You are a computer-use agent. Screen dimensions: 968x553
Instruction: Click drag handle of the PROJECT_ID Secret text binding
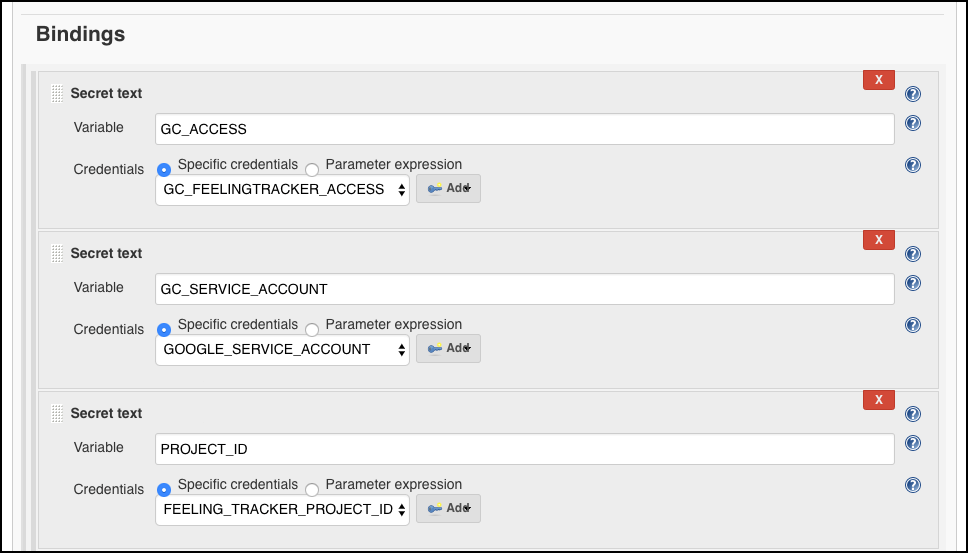[x=57, y=414]
